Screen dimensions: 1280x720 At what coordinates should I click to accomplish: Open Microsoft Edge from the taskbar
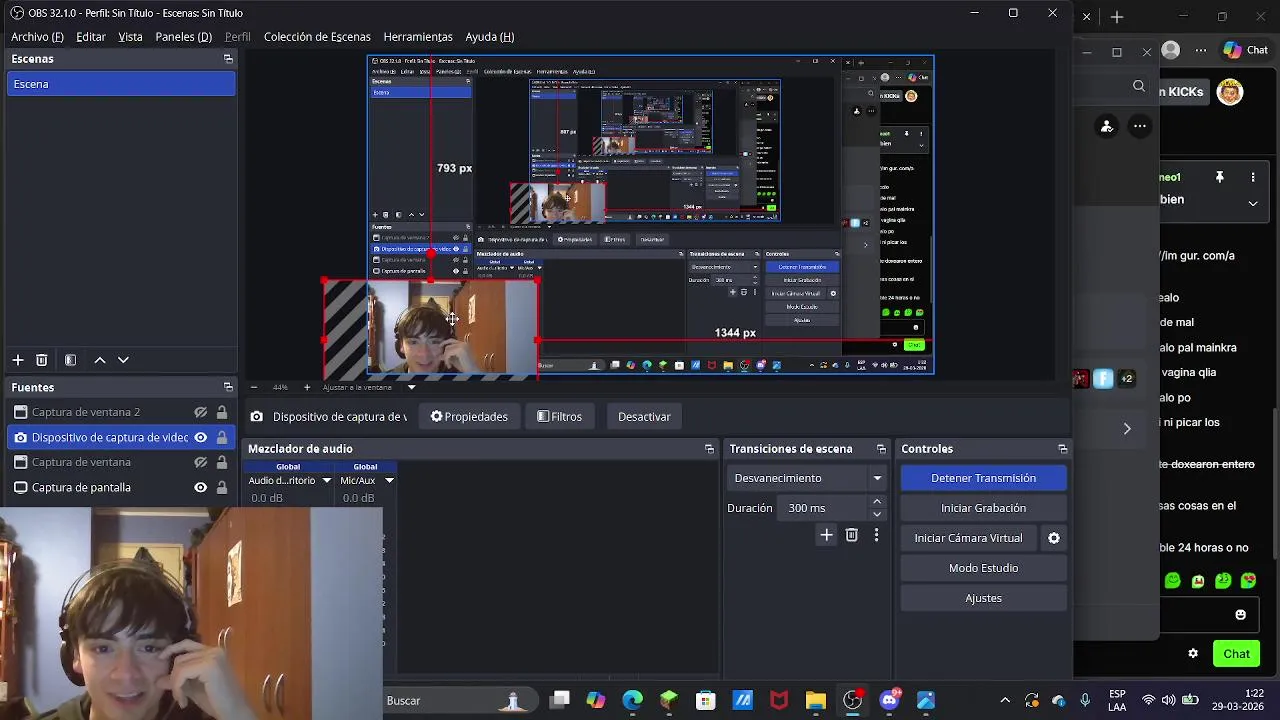[632, 701]
